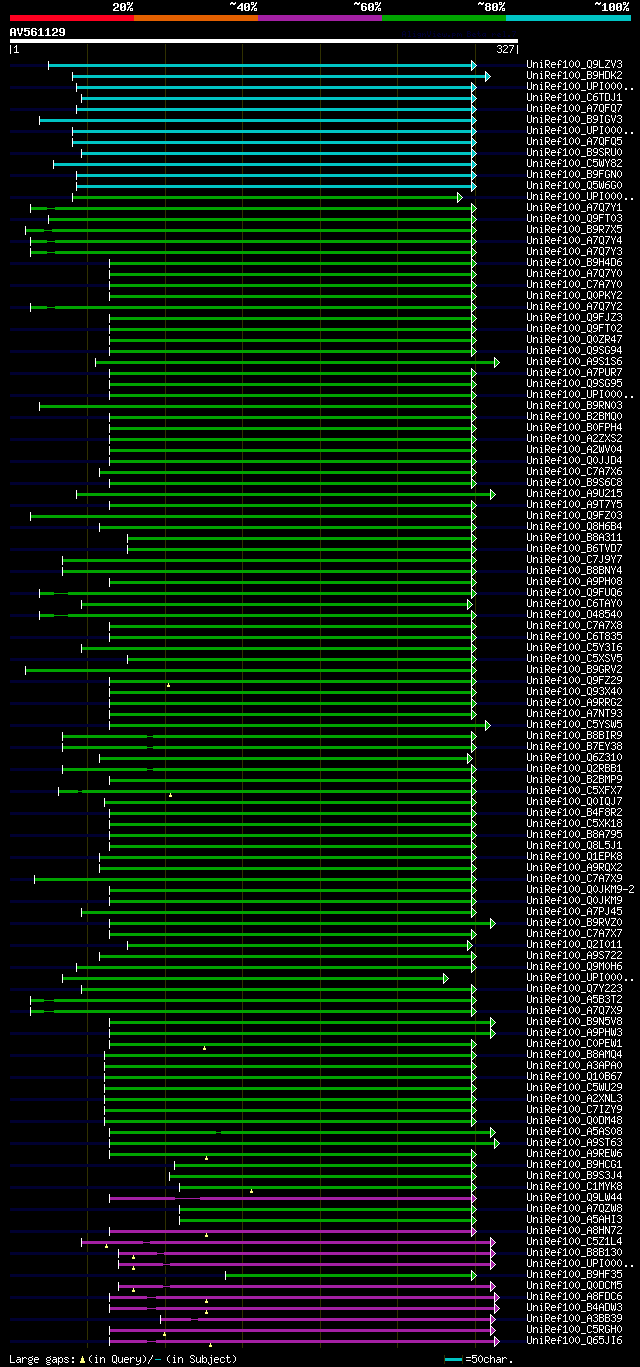640x1367 pixels.
Task: Open hit UniRef100_B8BNY4
Action: 574,571
